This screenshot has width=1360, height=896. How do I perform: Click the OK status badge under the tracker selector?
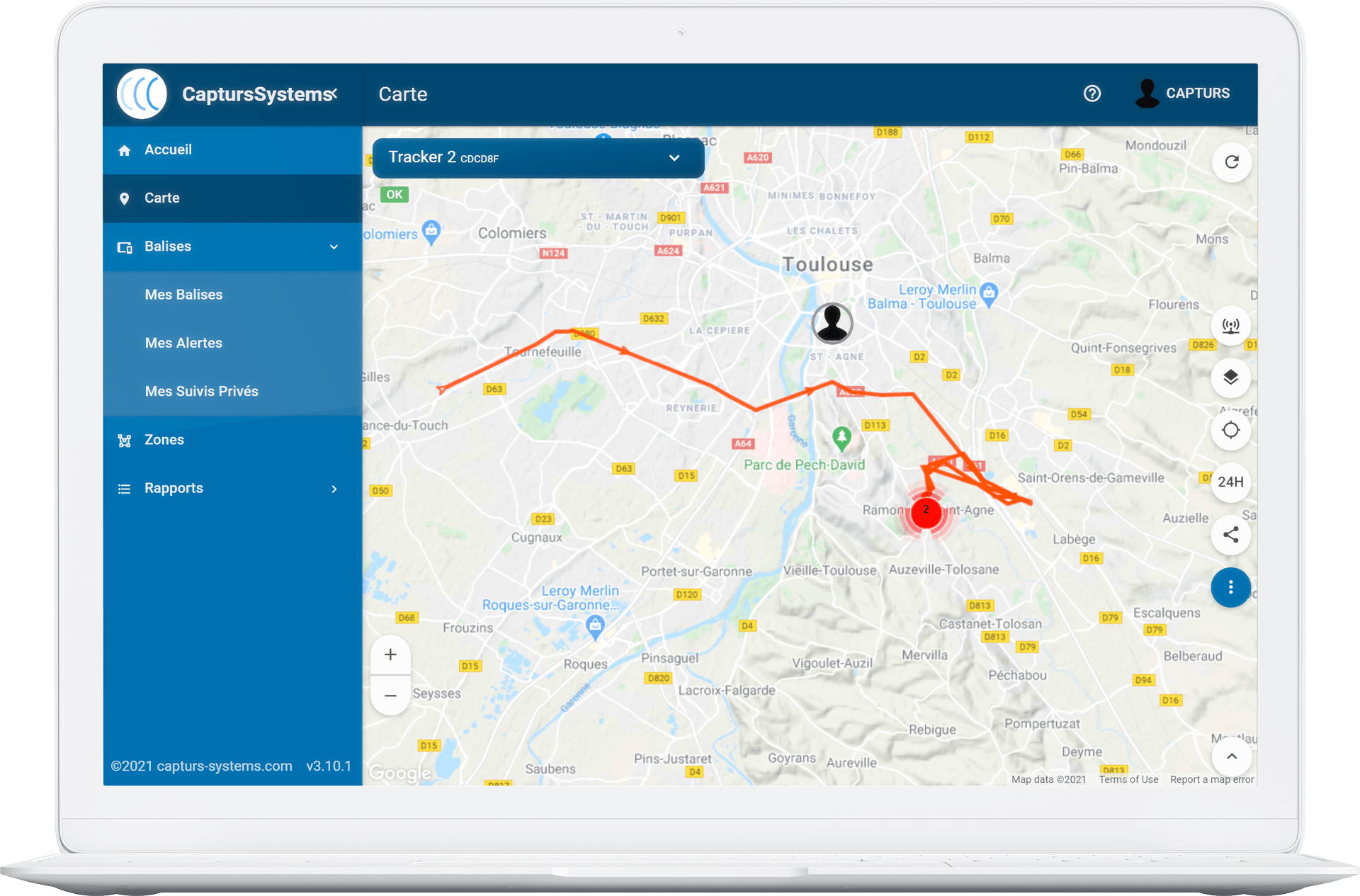tap(394, 194)
